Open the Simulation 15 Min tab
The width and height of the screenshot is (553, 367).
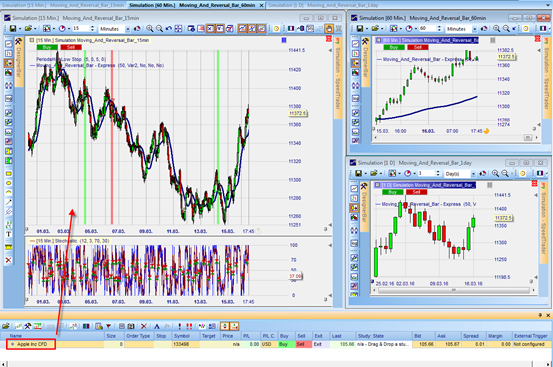63,5
